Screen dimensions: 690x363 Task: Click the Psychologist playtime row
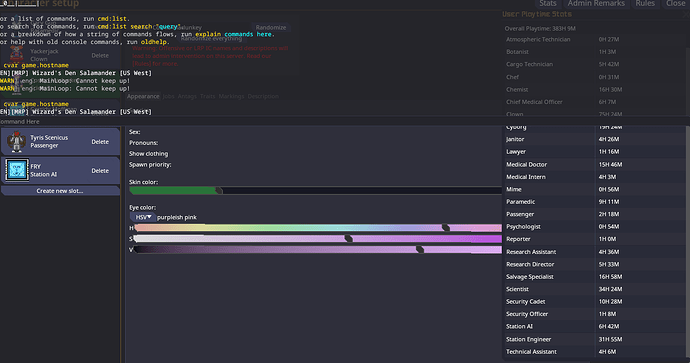point(594,227)
